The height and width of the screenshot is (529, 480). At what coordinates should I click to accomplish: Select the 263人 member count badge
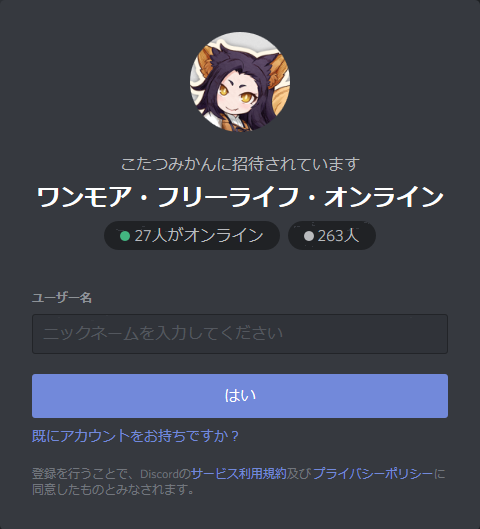click(332, 235)
